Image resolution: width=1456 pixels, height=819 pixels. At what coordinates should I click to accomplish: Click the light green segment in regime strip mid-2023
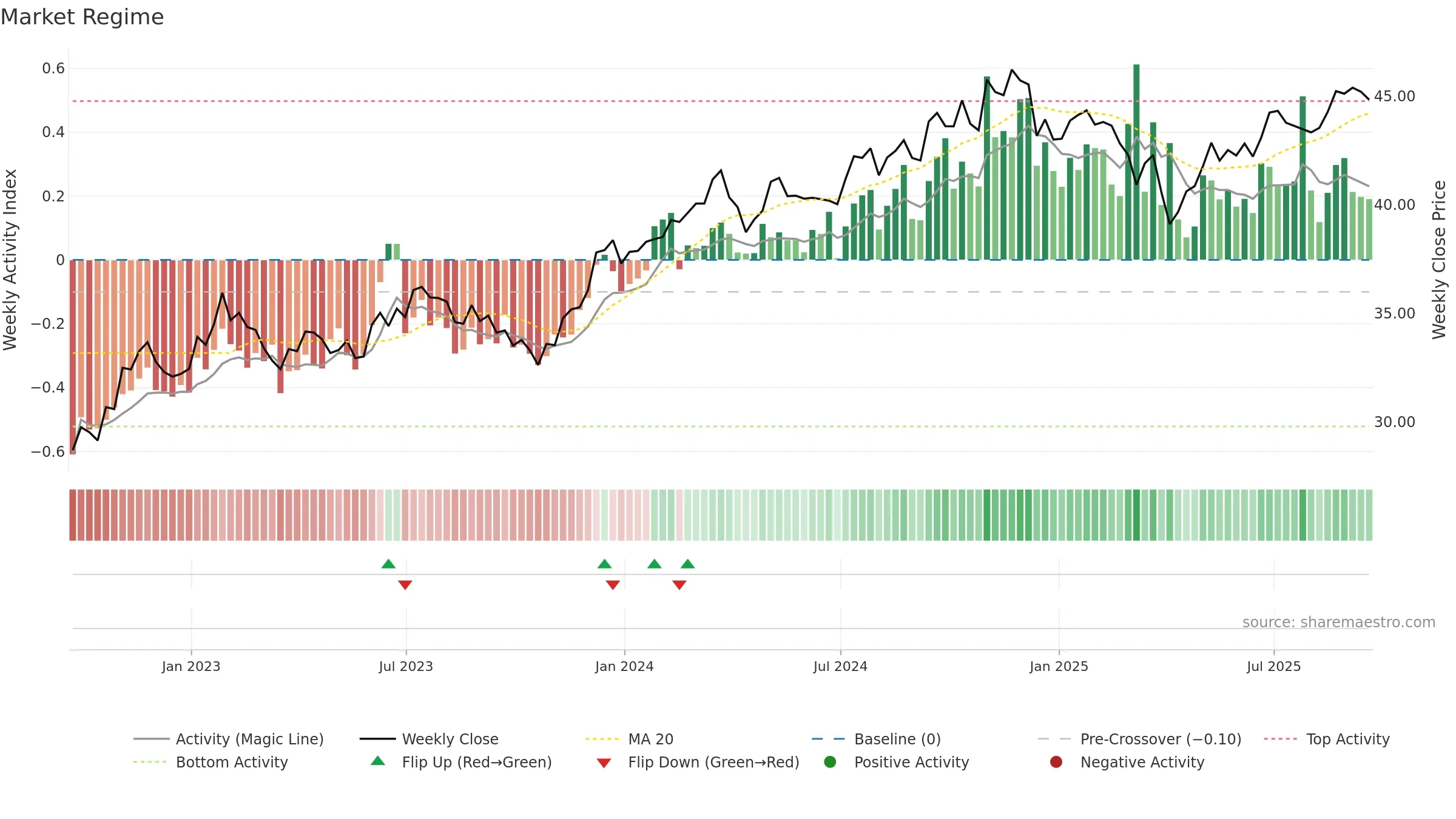(393, 515)
